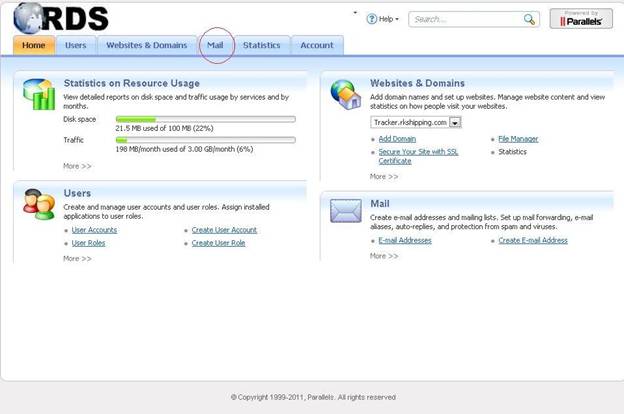Screen dimensions: 624x414
Task: Click the Add Domain link
Action: (397, 139)
